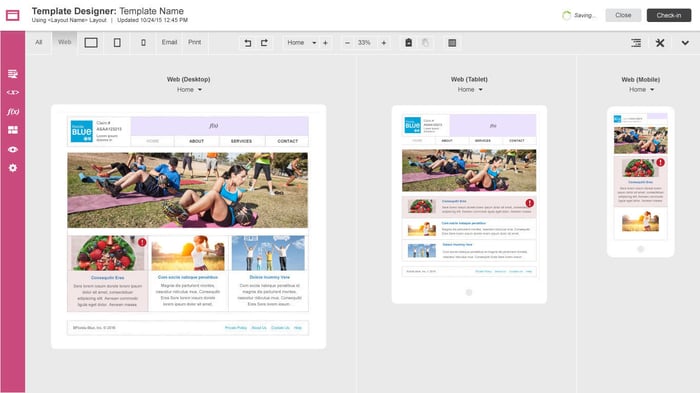Open the tools wrench icon

coord(660,43)
